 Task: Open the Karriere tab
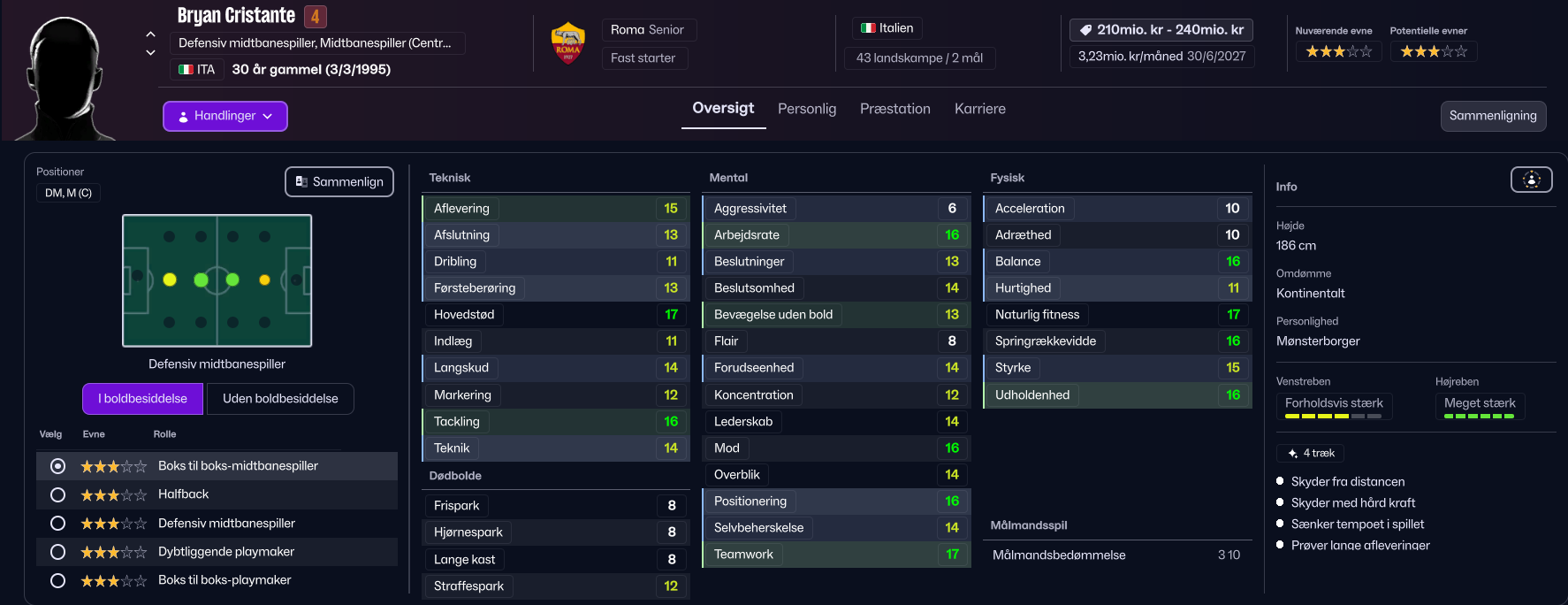point(980,109)
